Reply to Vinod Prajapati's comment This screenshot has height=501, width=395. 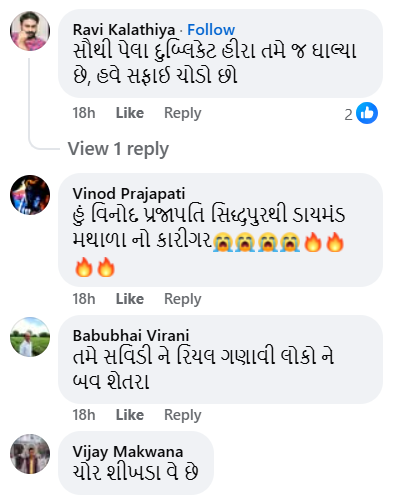[x=183, y=299]
